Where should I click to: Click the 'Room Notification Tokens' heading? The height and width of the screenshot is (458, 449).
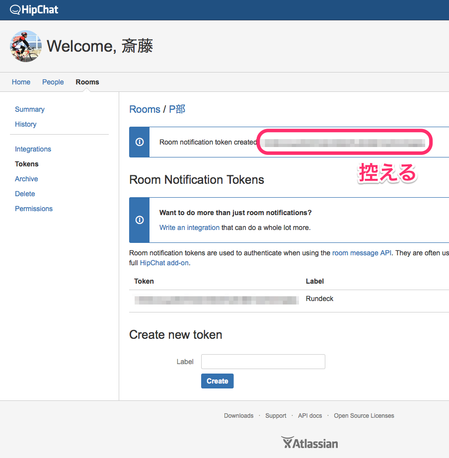pos(197,180)
